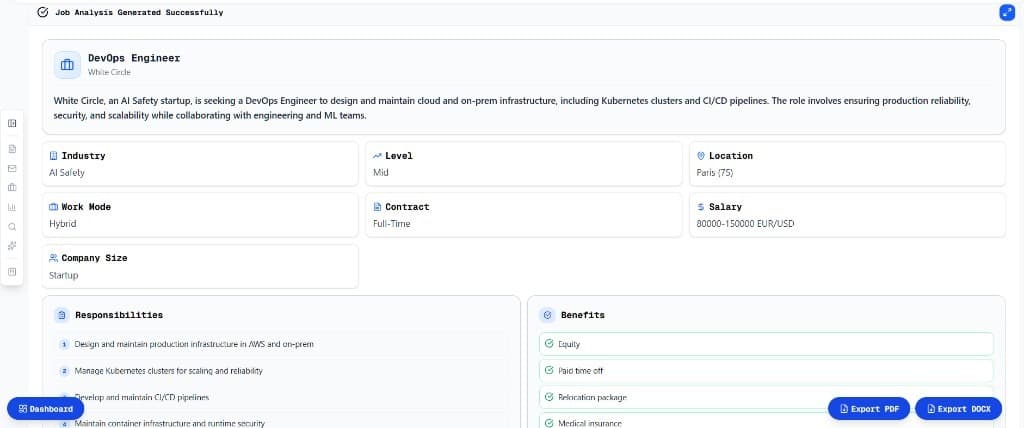The height and width of the screenshot is (428, 1024).
Task: Select the Relocation package benefit item
Action: [x=766, y=397]
